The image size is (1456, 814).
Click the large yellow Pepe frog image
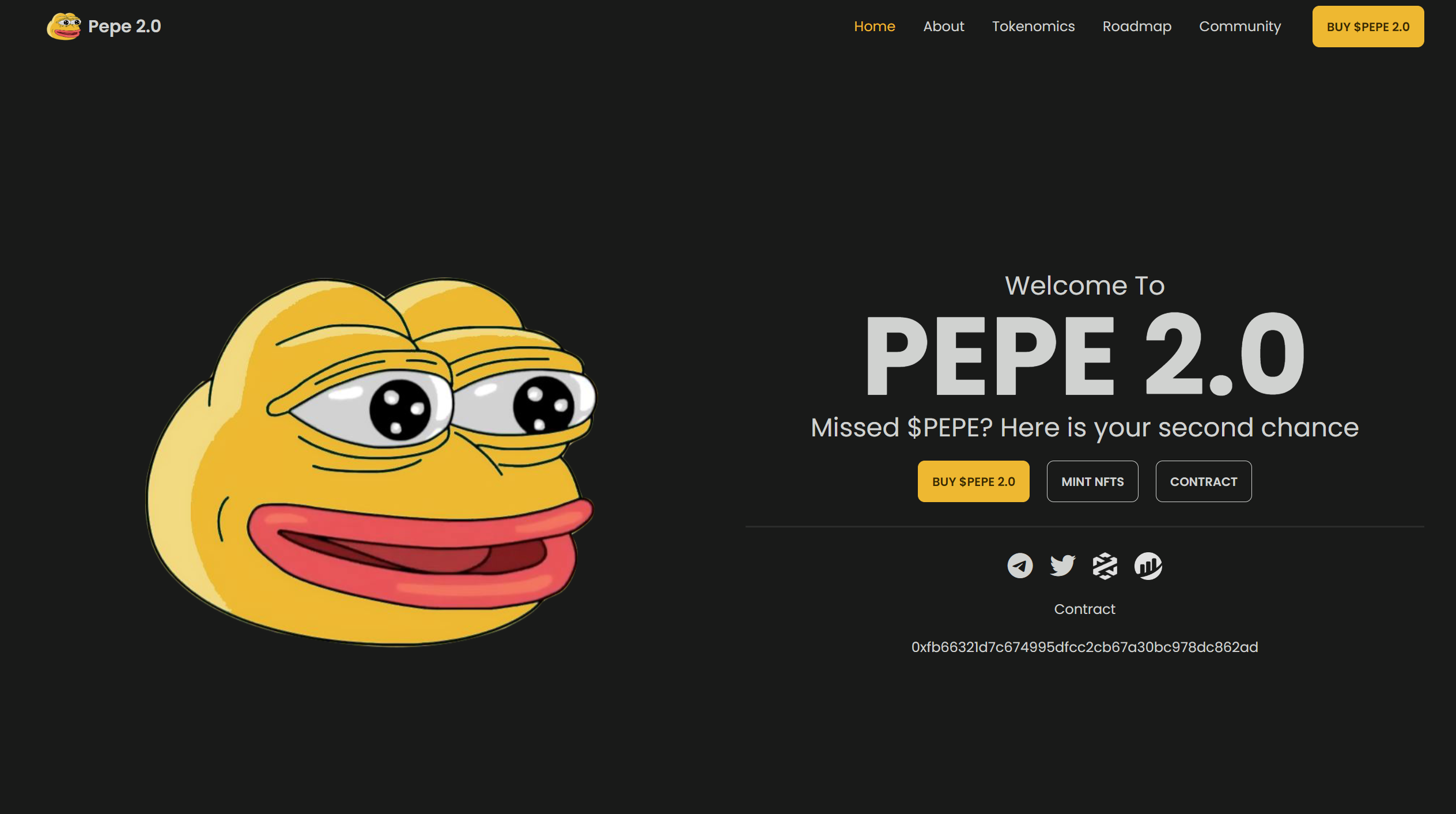pyautogui.click(x=372, y=461)
